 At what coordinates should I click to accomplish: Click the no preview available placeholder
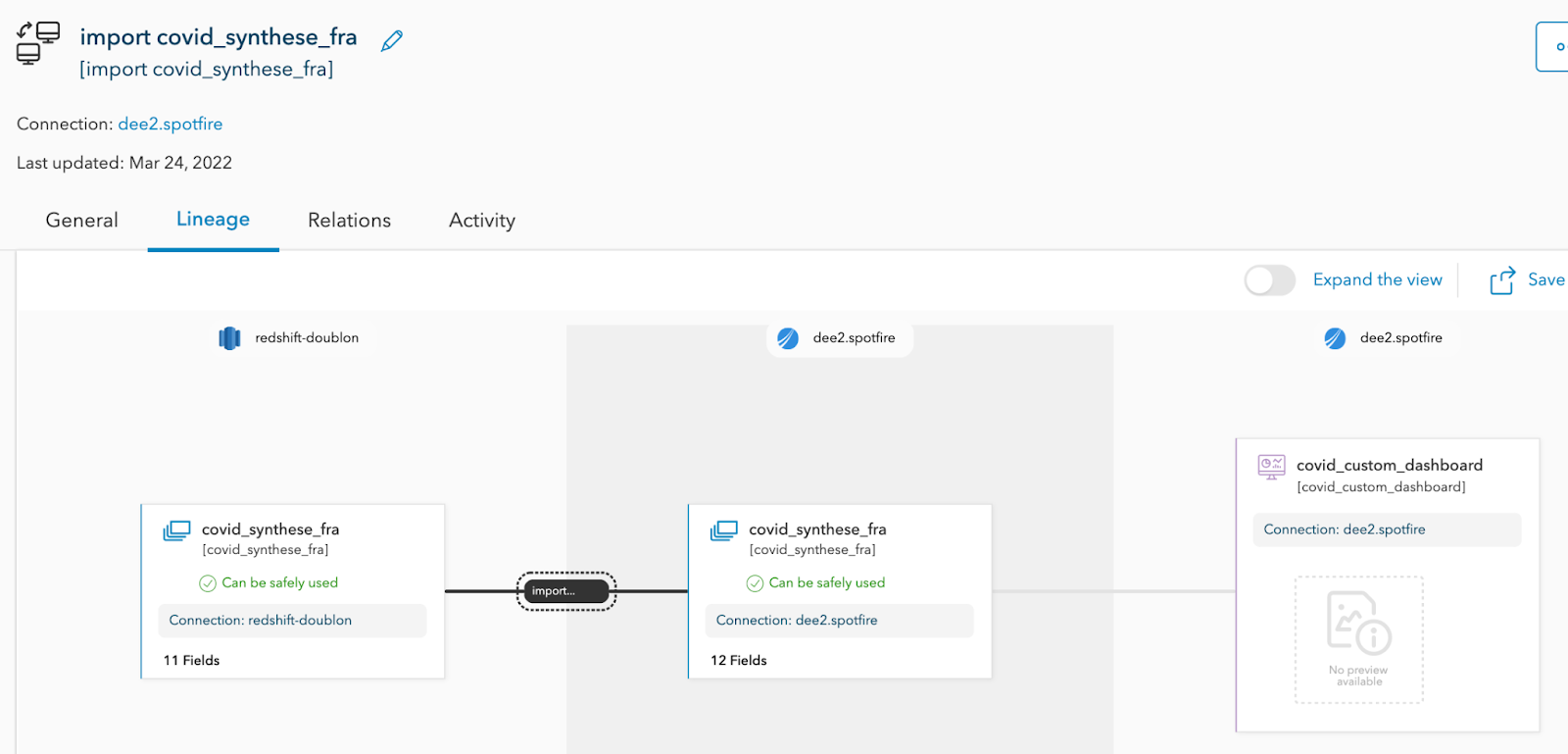pos(1359,640)
